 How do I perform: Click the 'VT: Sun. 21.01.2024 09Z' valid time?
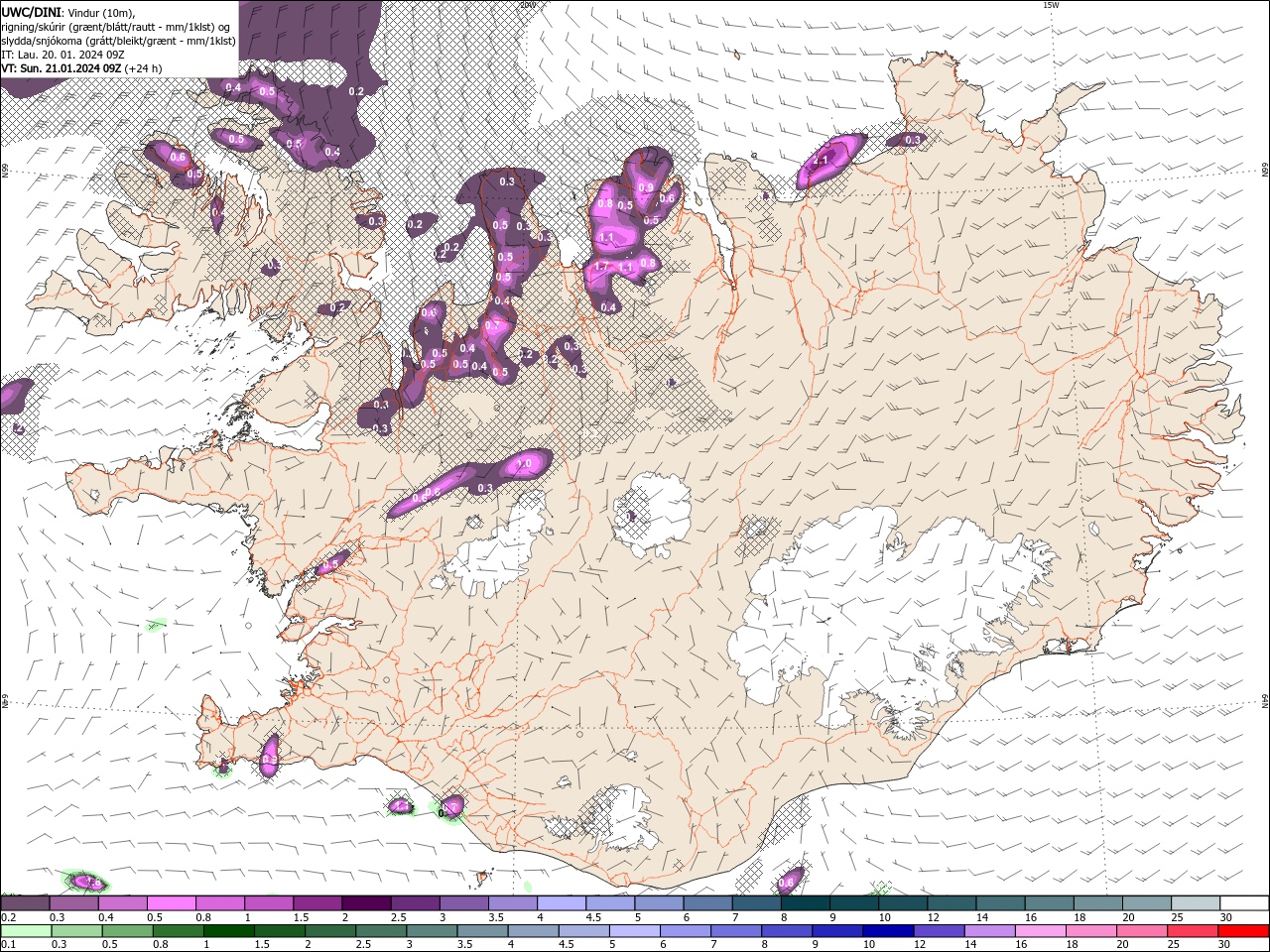click(x=62, y=68)
